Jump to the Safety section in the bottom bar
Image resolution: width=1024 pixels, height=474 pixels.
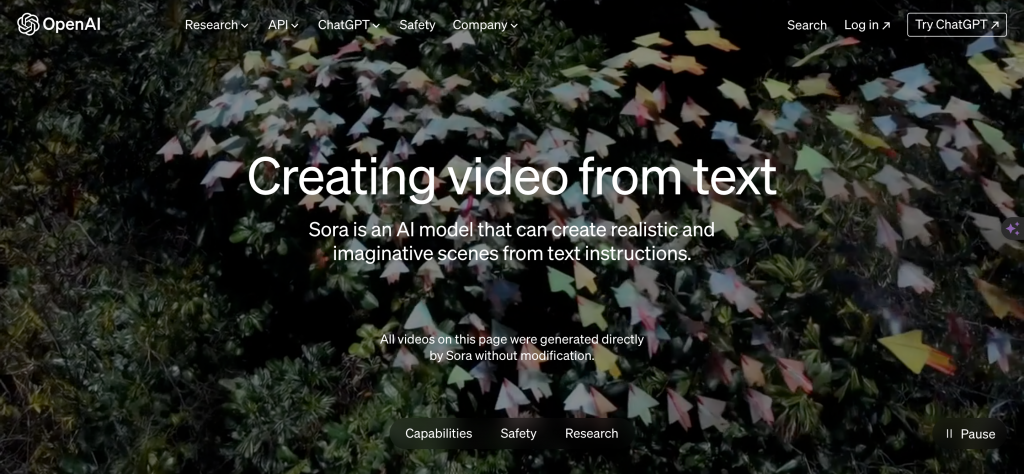click(x=519, y=434)
